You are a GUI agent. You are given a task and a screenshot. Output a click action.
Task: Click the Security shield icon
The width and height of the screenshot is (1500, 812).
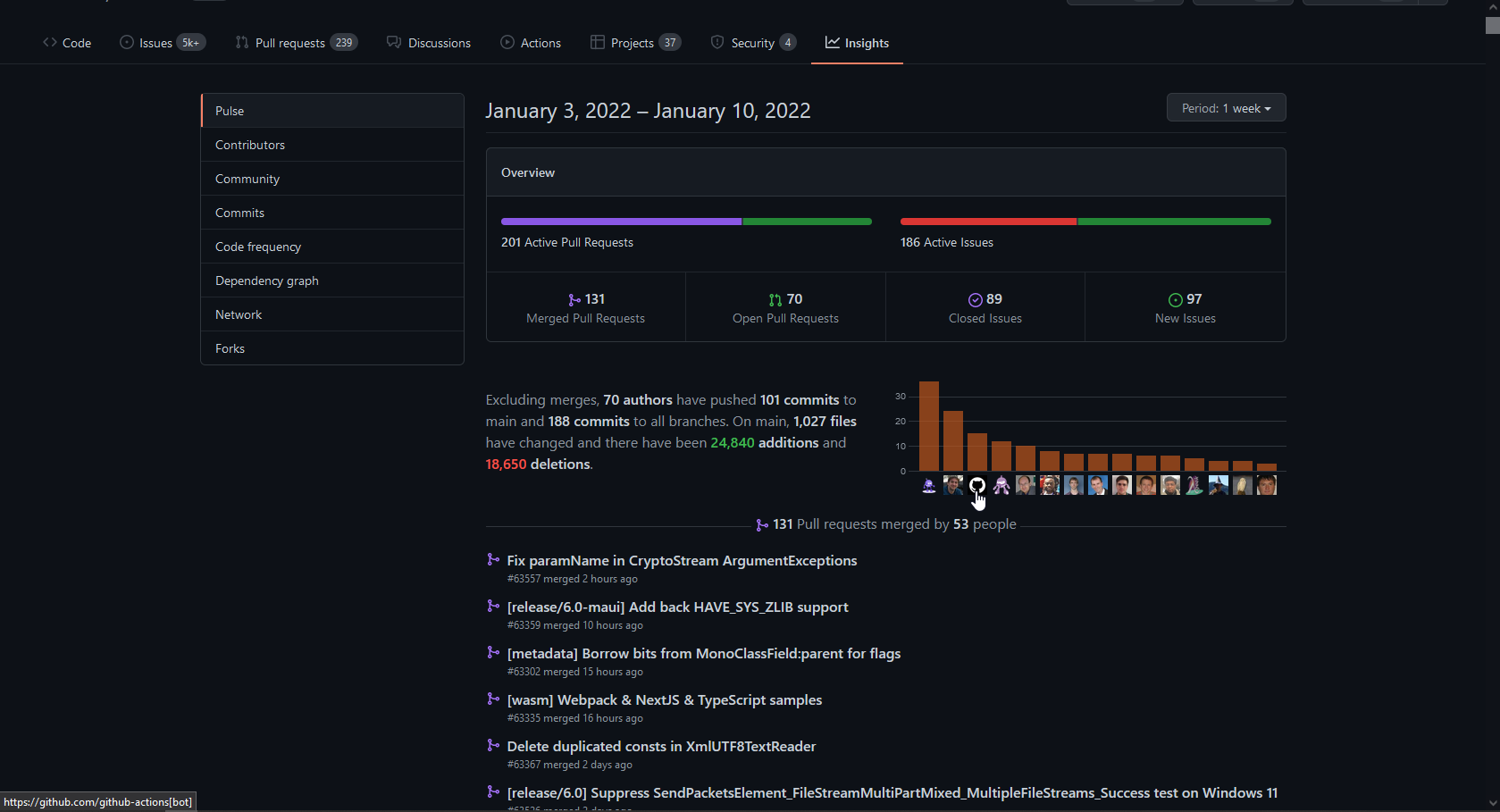coord(717,42)
